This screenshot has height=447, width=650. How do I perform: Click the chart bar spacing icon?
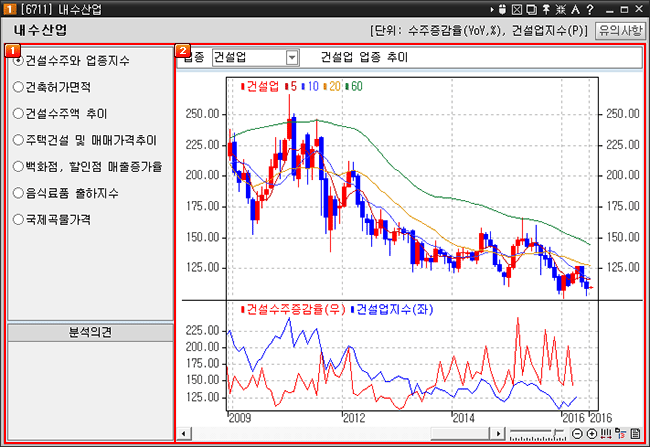pos(606,434)
